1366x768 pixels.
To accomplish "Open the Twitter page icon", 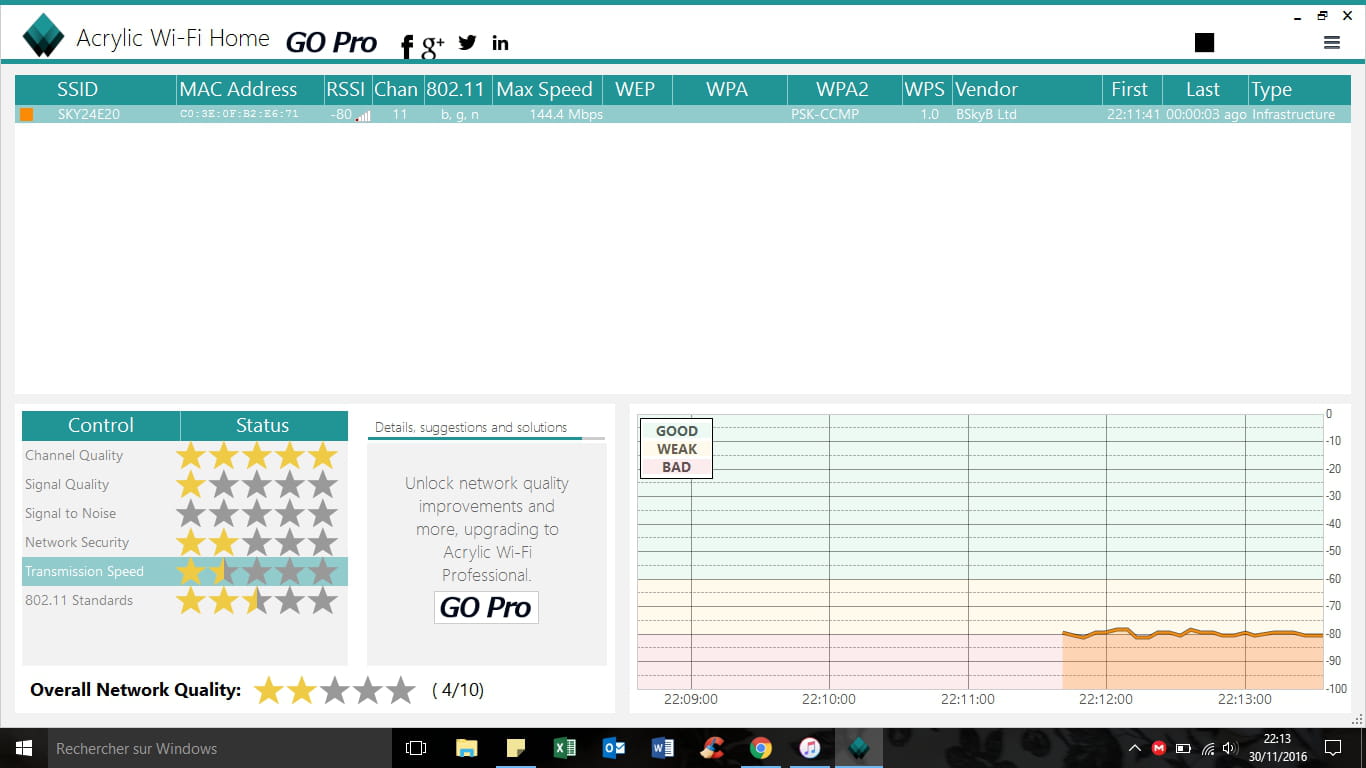I will coord(467,42).
